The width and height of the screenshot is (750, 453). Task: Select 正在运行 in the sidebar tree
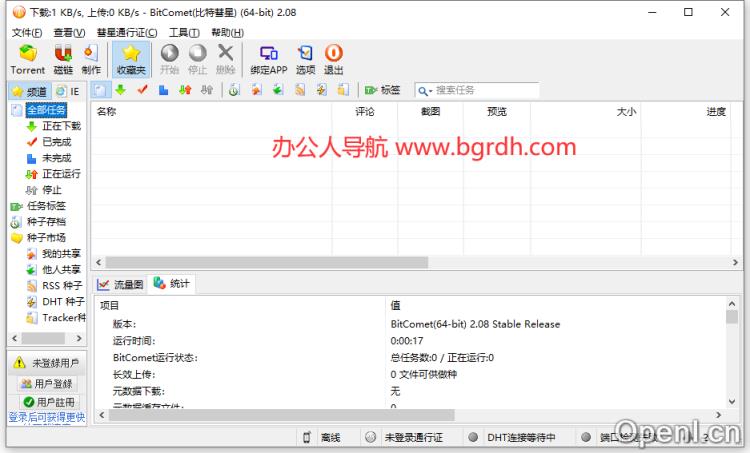click(x=61, y=174)
